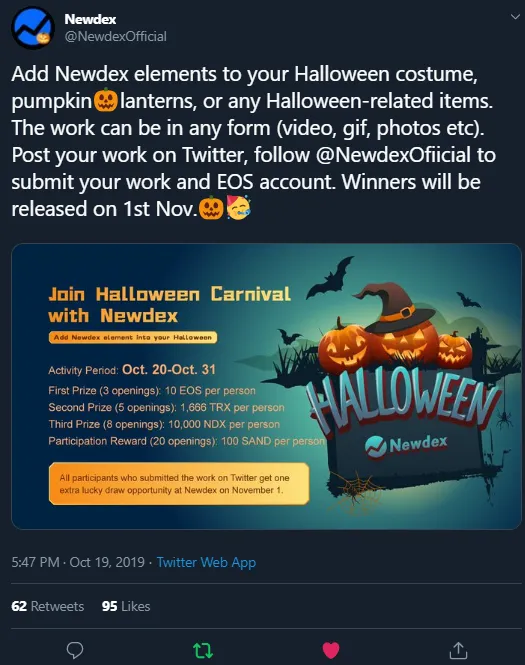
Task: Click the pumpkin emoji after 1st Nov.
Action: click(x=211, y=208)
